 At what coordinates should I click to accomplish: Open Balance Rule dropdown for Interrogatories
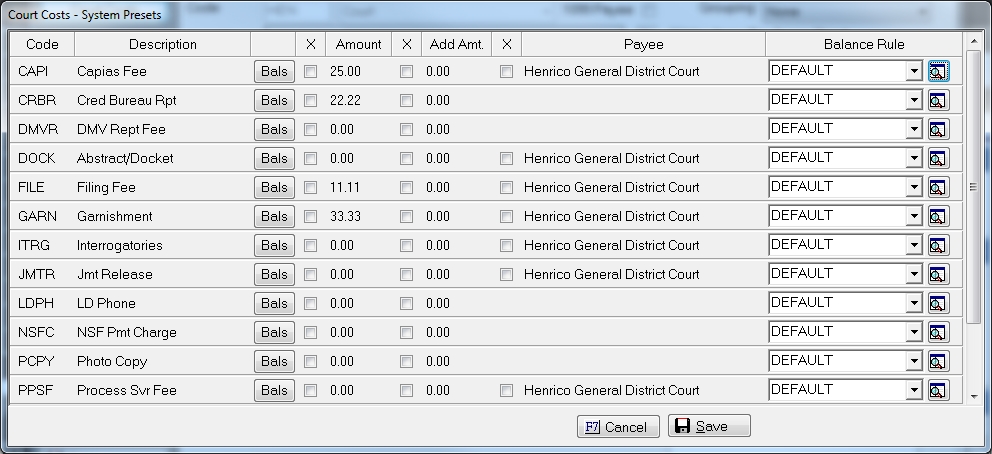[913, 245]
